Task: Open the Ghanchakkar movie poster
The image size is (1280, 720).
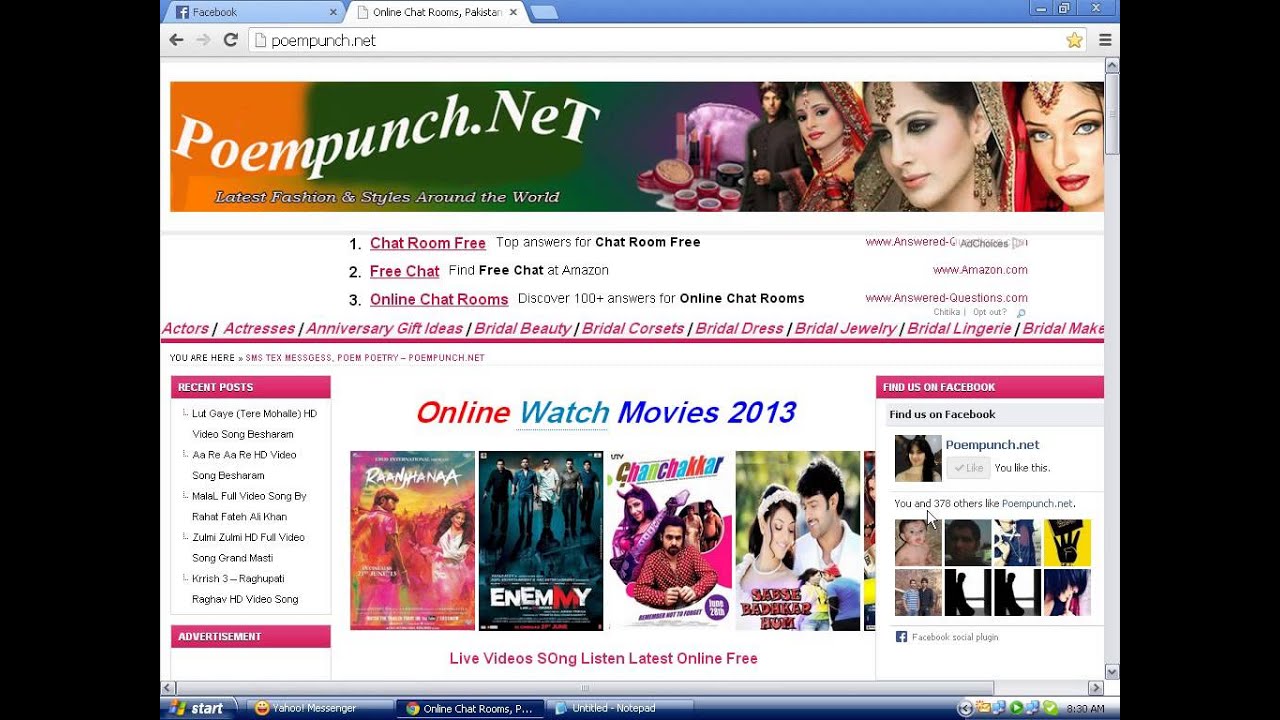Action: point(669,540)
